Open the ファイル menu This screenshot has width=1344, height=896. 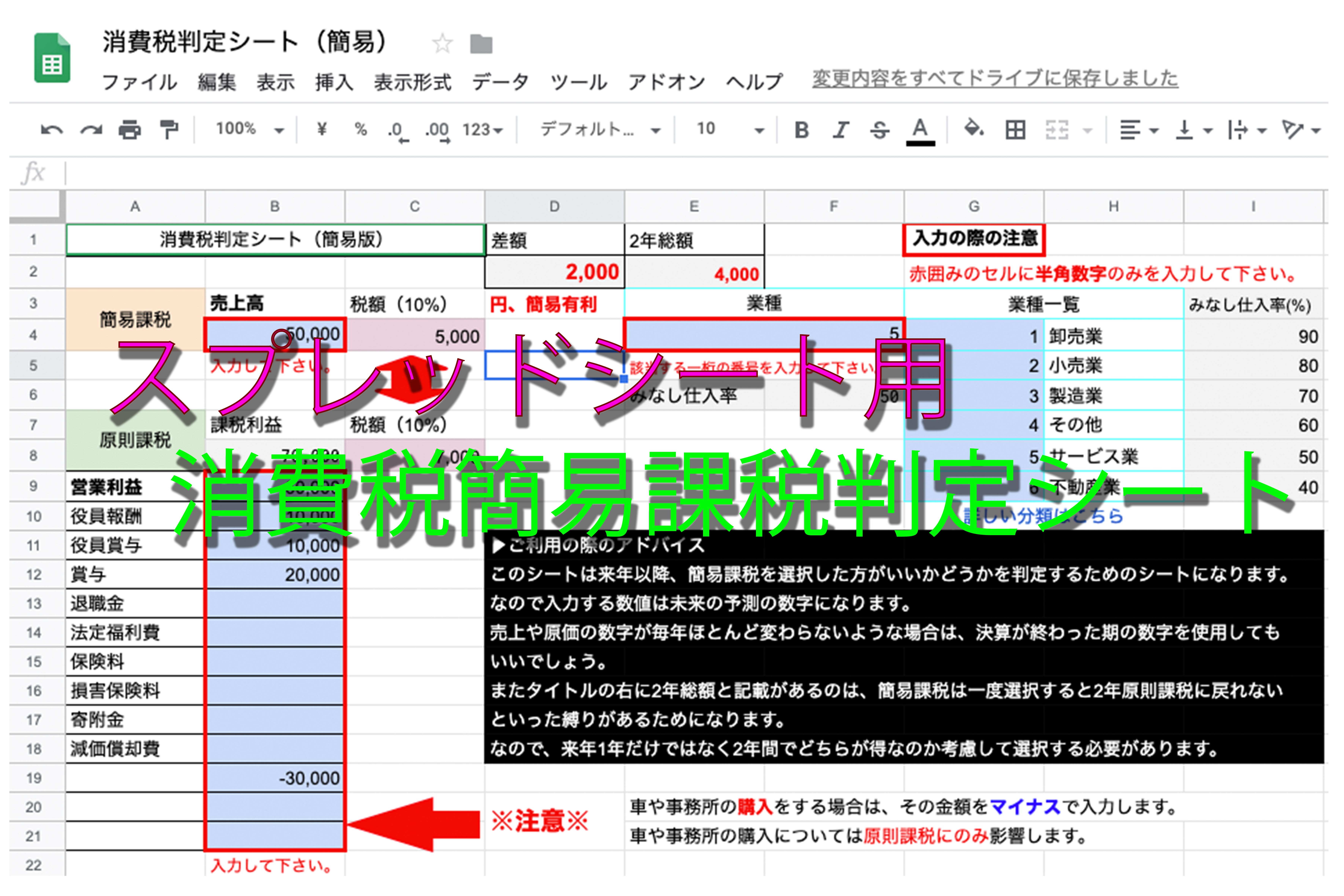click(139, 82)
